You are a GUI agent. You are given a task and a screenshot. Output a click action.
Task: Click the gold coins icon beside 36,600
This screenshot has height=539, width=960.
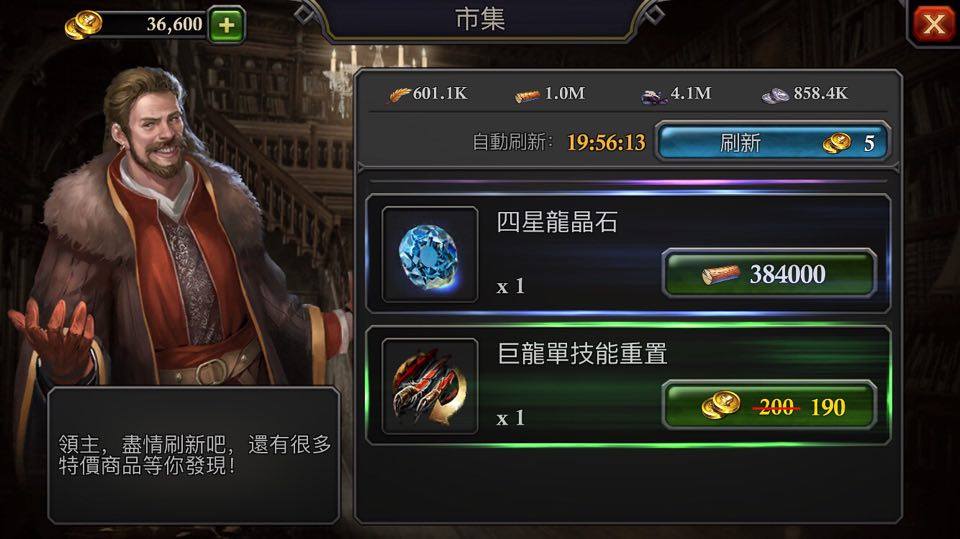coord(83,25)
